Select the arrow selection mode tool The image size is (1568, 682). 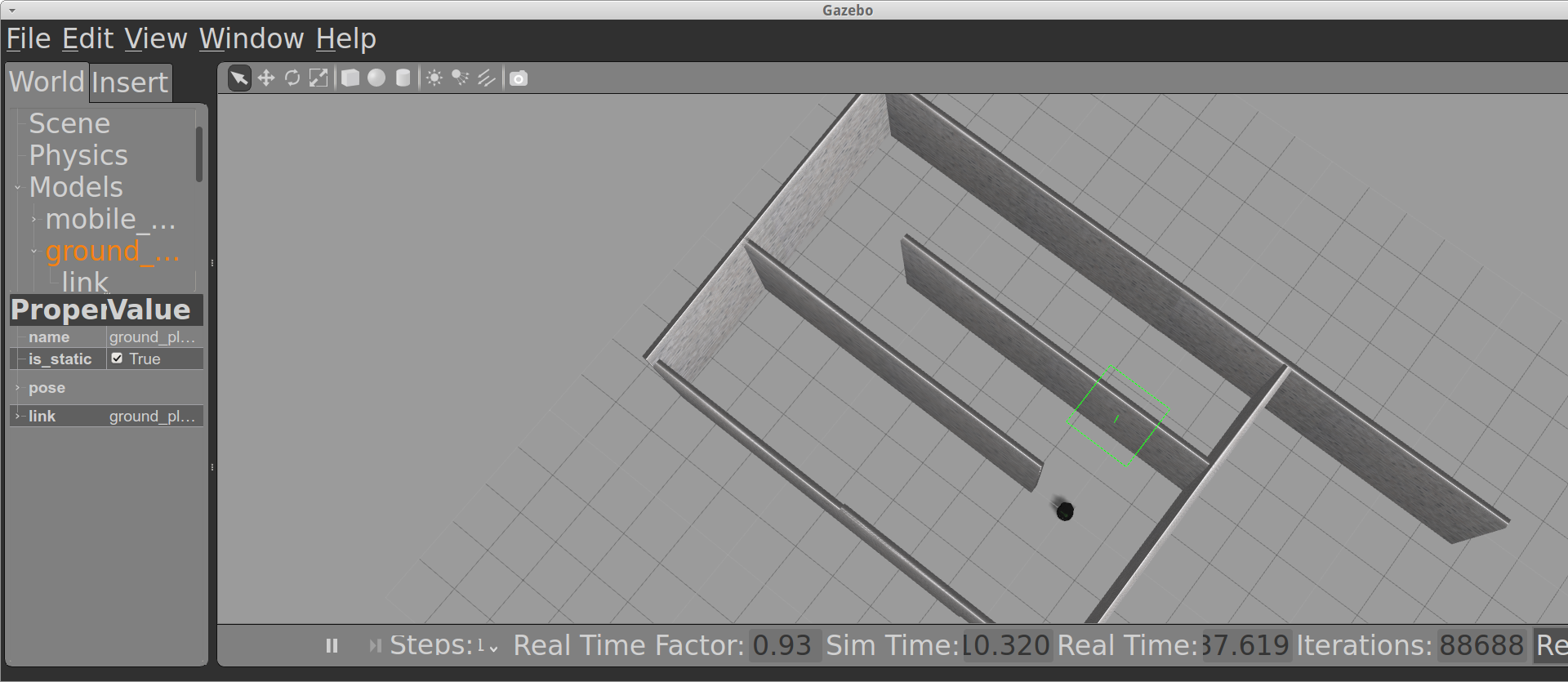(238, 78)
